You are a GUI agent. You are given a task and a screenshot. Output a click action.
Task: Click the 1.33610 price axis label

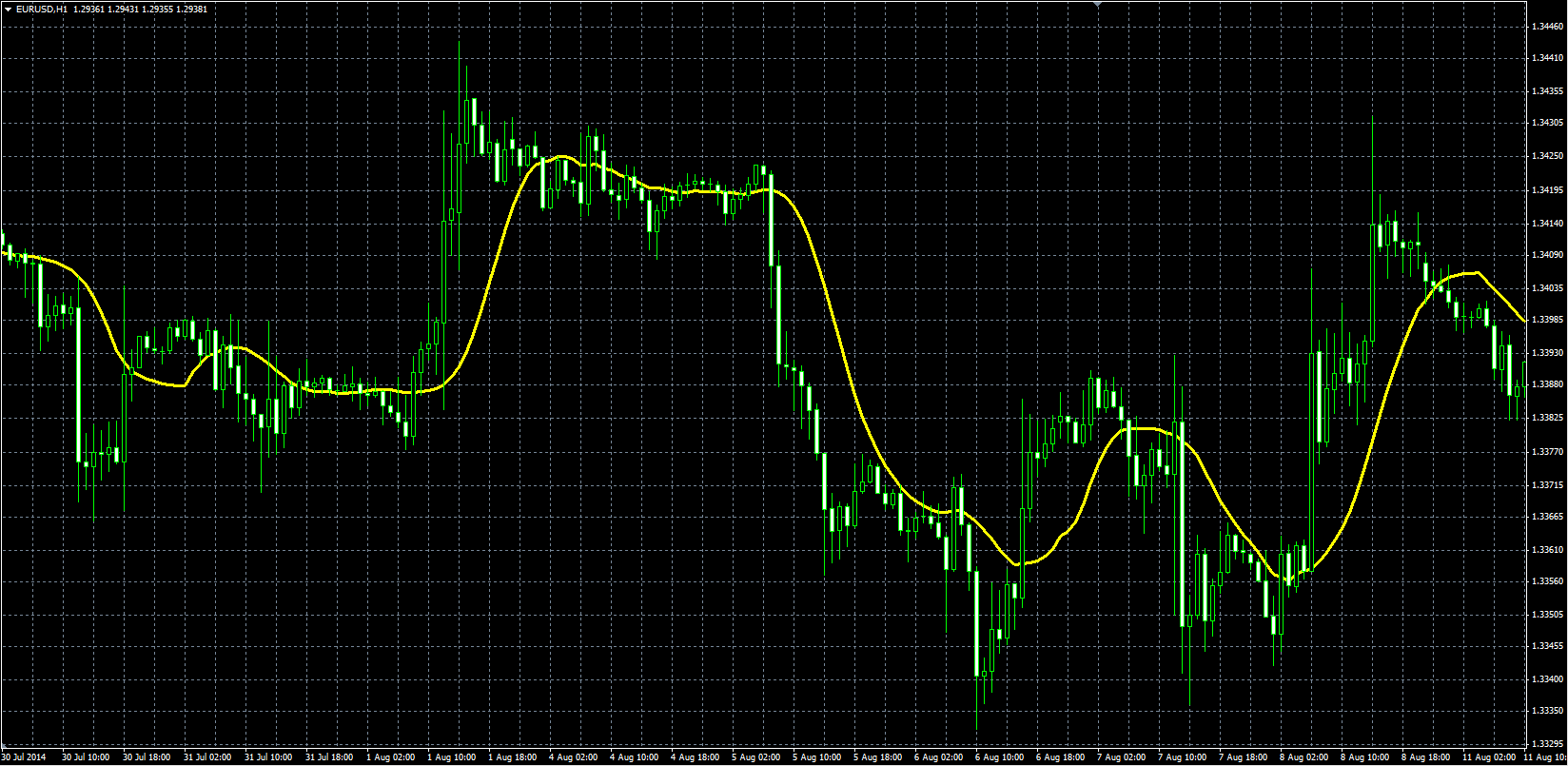pos(1548,550)
